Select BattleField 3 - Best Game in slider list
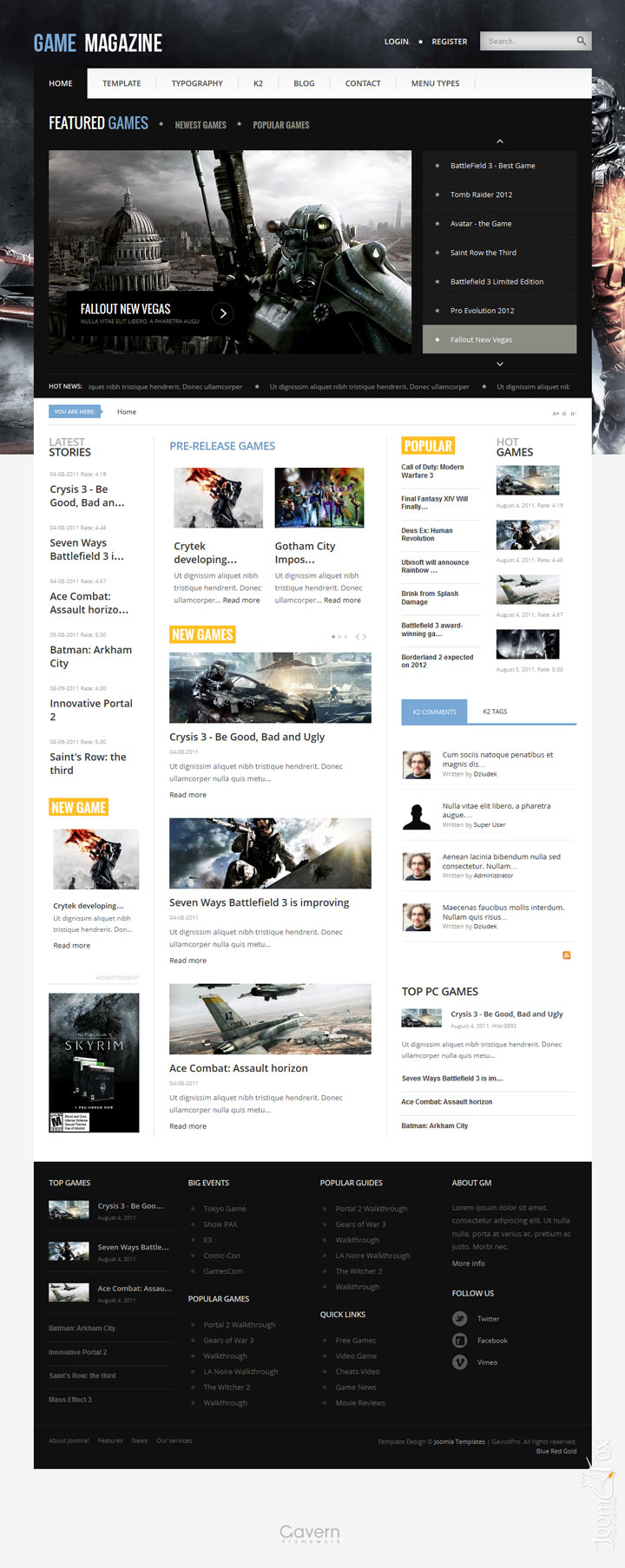This screenshot has width=625, height=1568. click(499, 166)
